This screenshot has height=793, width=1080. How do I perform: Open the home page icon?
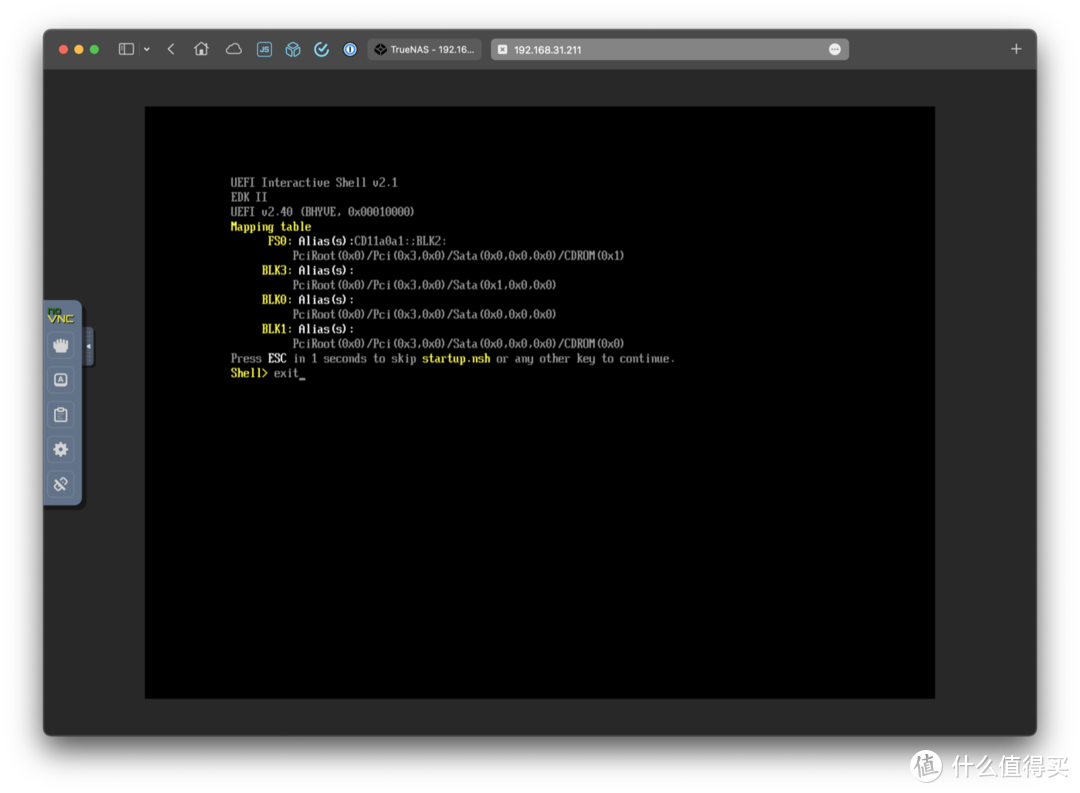[x=201, y=49]
